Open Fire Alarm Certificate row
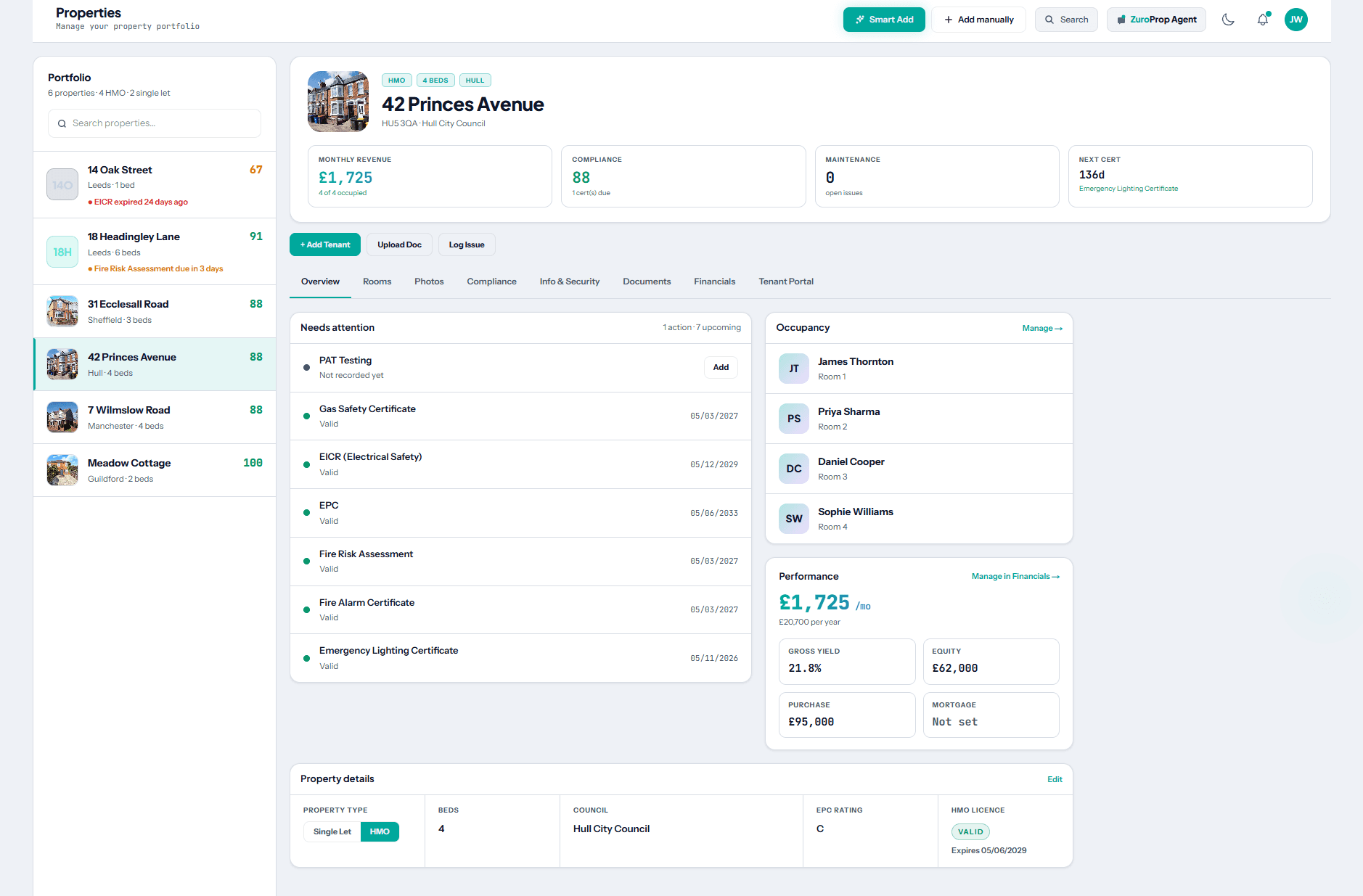This screenshot has width=1363, height=896. pyautogui.click(x=520, y=610)
